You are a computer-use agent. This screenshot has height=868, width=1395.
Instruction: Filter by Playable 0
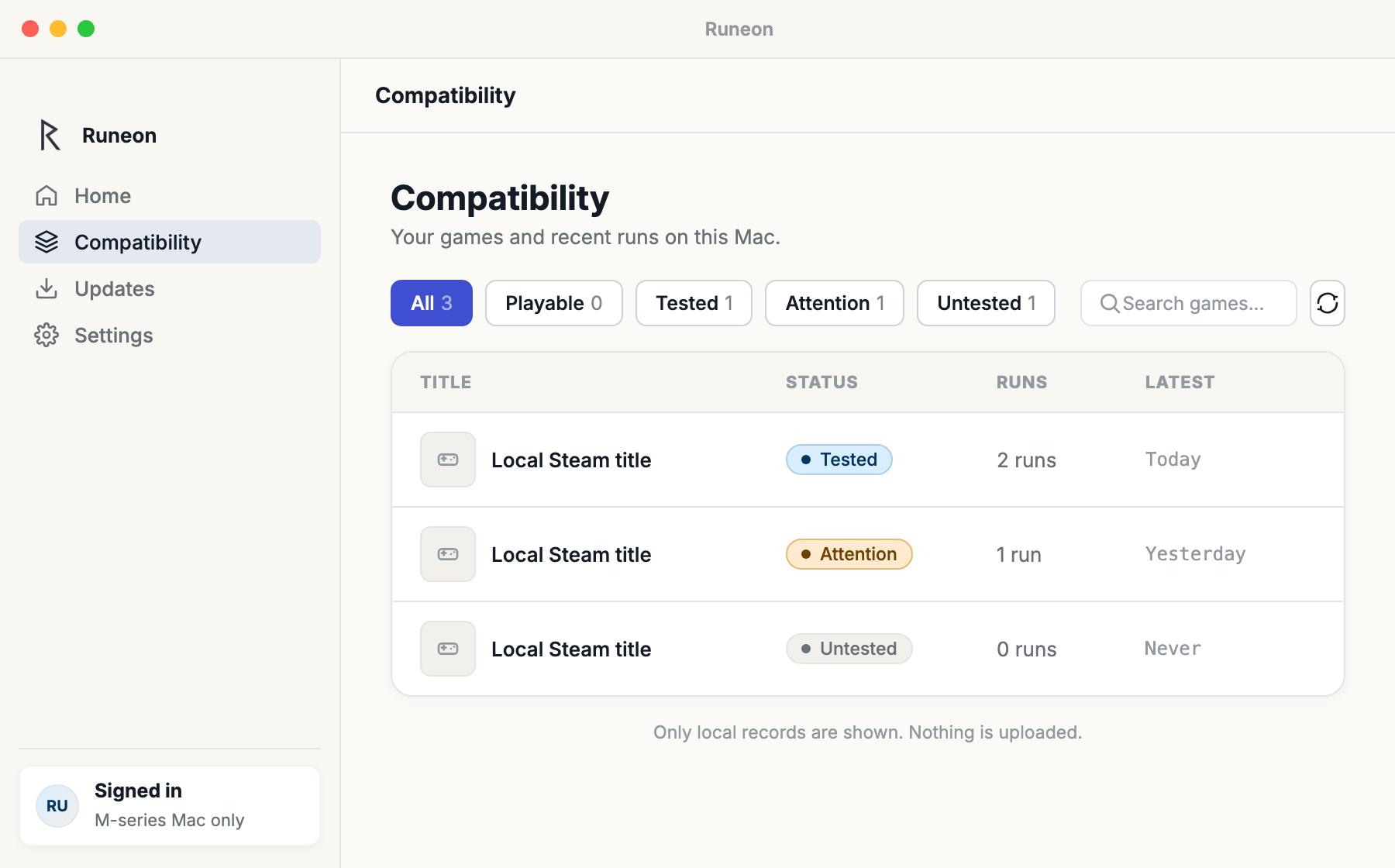(x=554, y=303)
